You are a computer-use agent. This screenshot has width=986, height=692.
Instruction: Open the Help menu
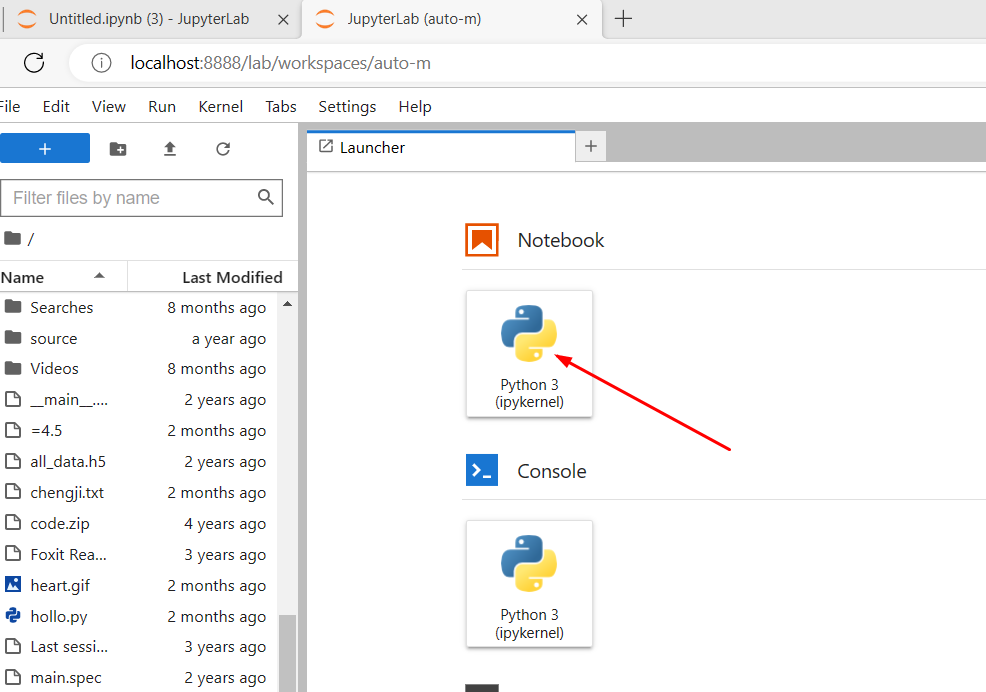point(415,106)
